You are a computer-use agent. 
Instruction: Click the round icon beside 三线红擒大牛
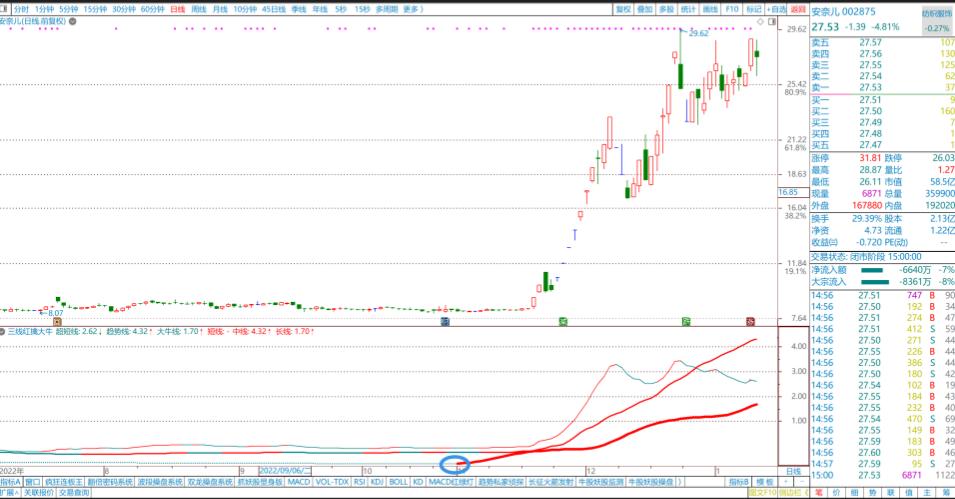pyautogui.click(x=2, y=331)
